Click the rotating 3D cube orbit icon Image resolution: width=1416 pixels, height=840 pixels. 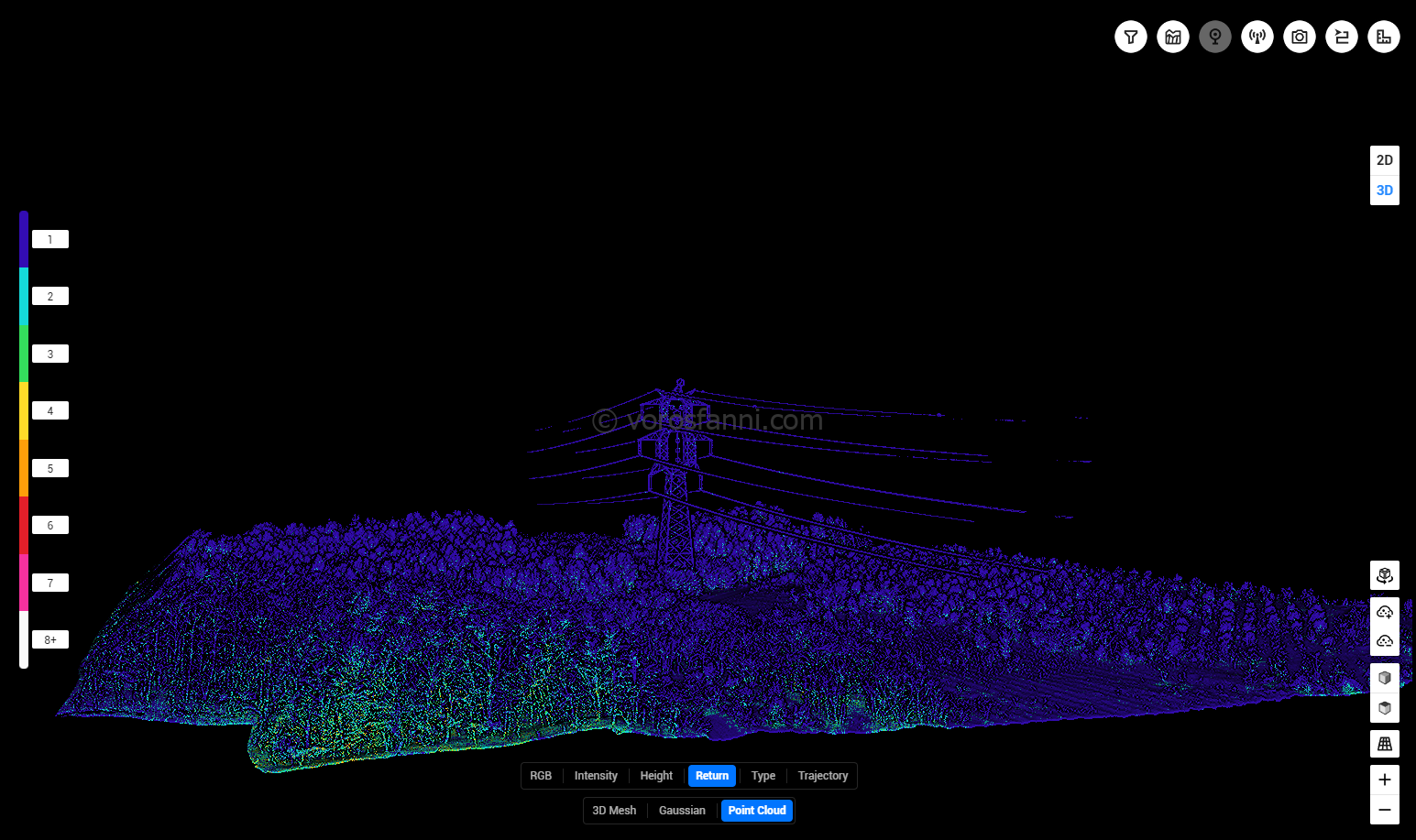[1385, 575]
